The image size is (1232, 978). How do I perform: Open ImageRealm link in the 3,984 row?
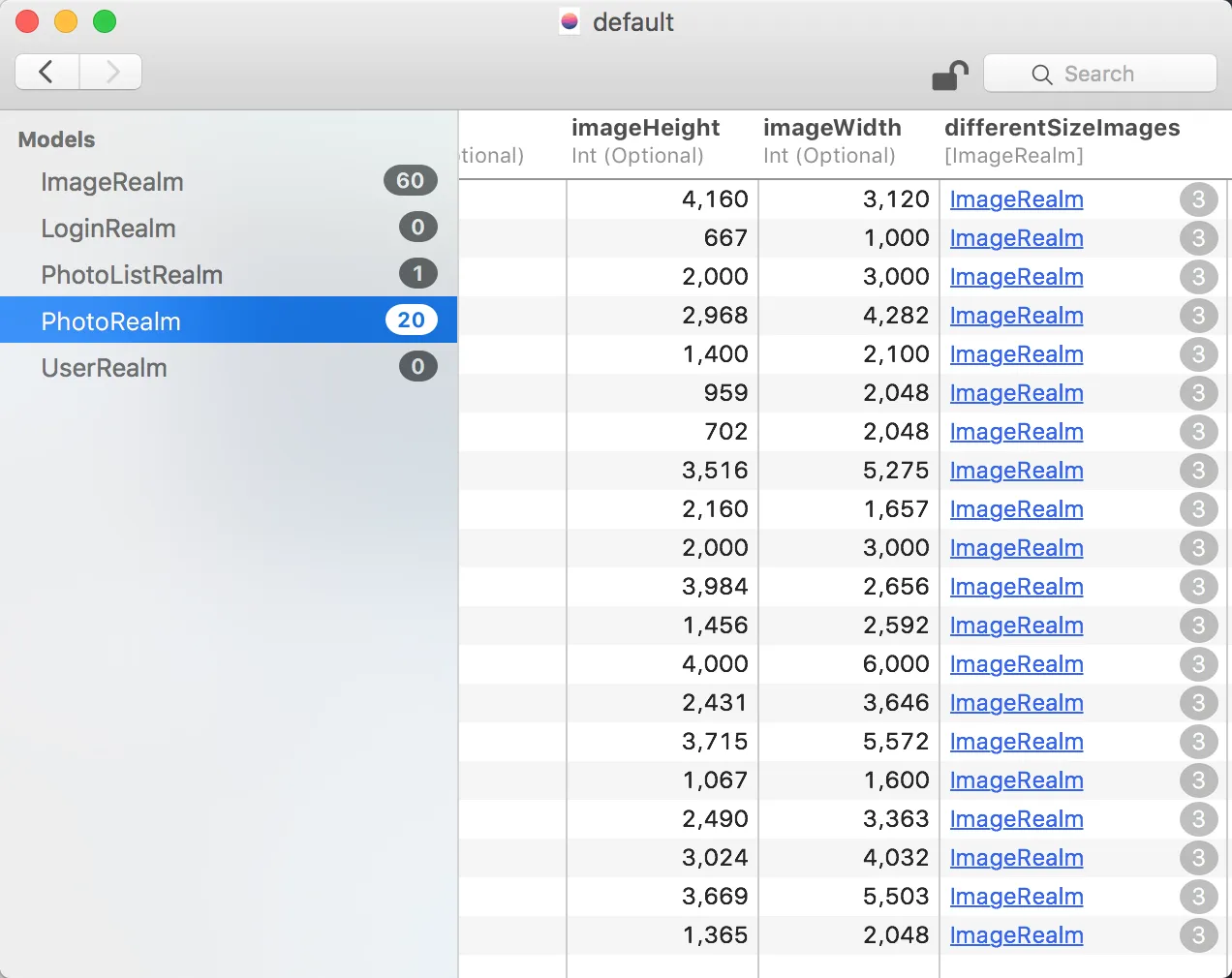tap(1016, 587)
